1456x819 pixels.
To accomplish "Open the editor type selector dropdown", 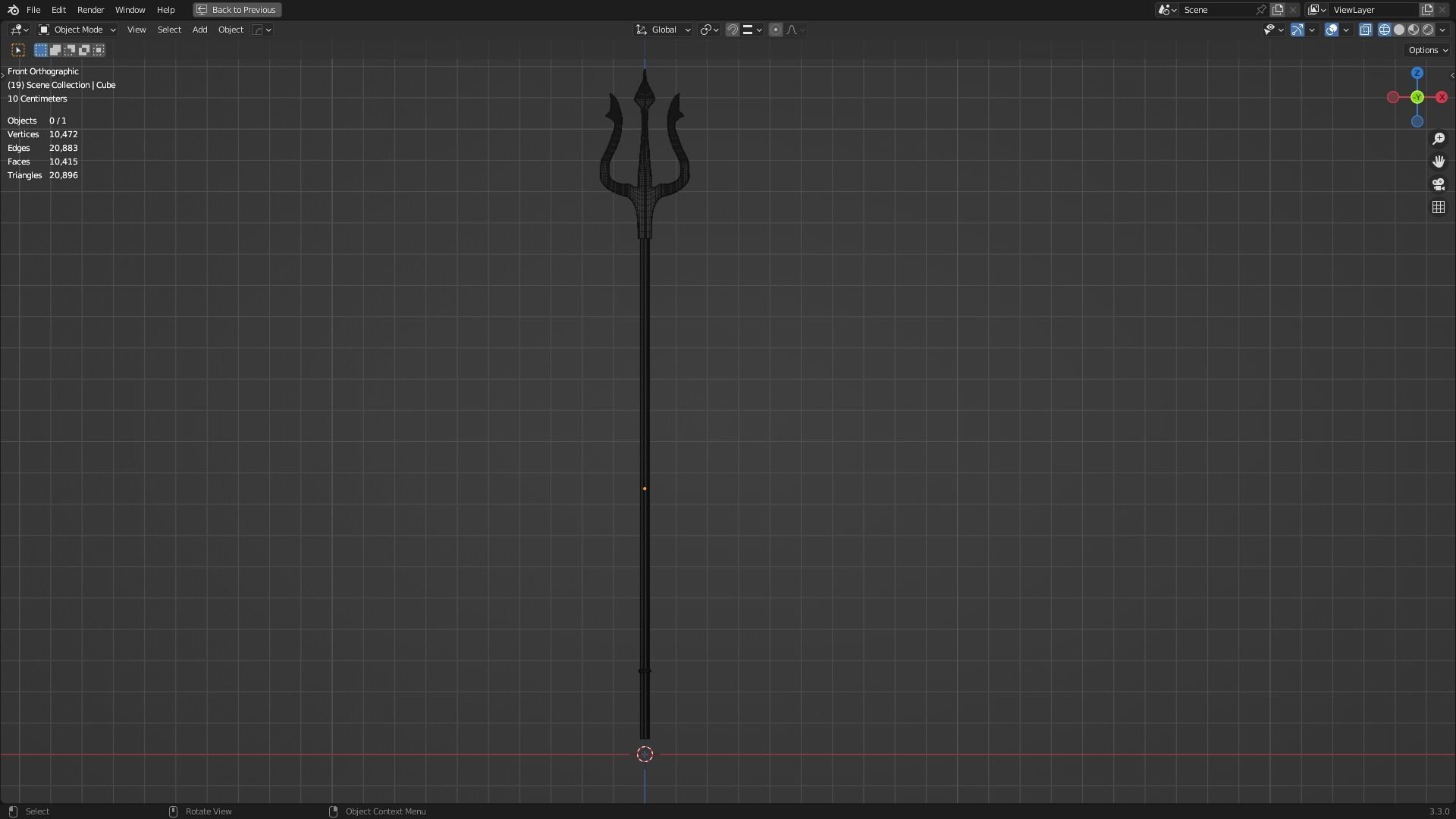I will (x=19, y=30).
